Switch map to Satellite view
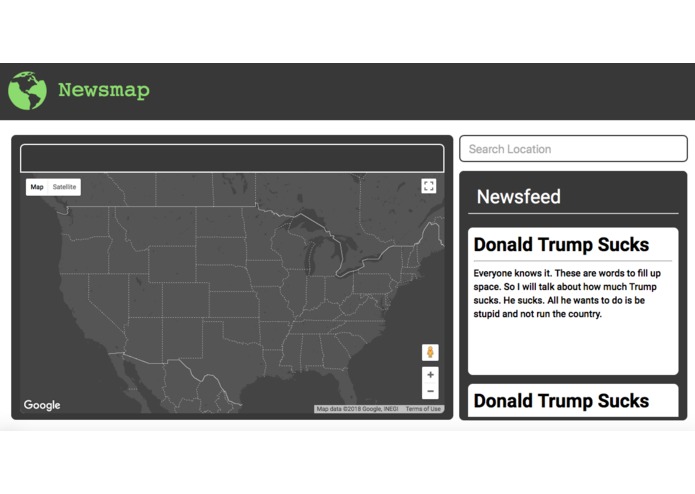 pyautogui.click(x=64, y=187)
